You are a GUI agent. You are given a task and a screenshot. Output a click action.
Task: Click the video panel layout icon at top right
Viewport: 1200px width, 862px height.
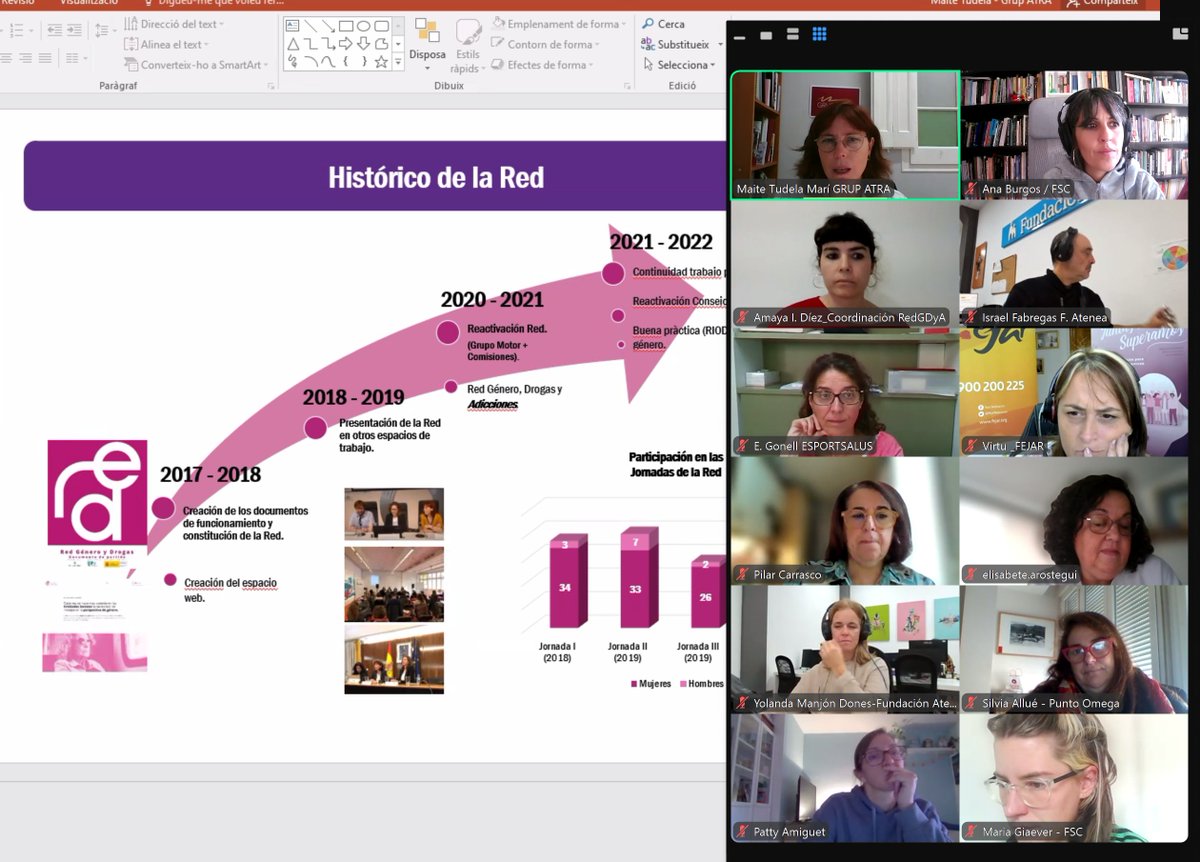(1180, 33)
